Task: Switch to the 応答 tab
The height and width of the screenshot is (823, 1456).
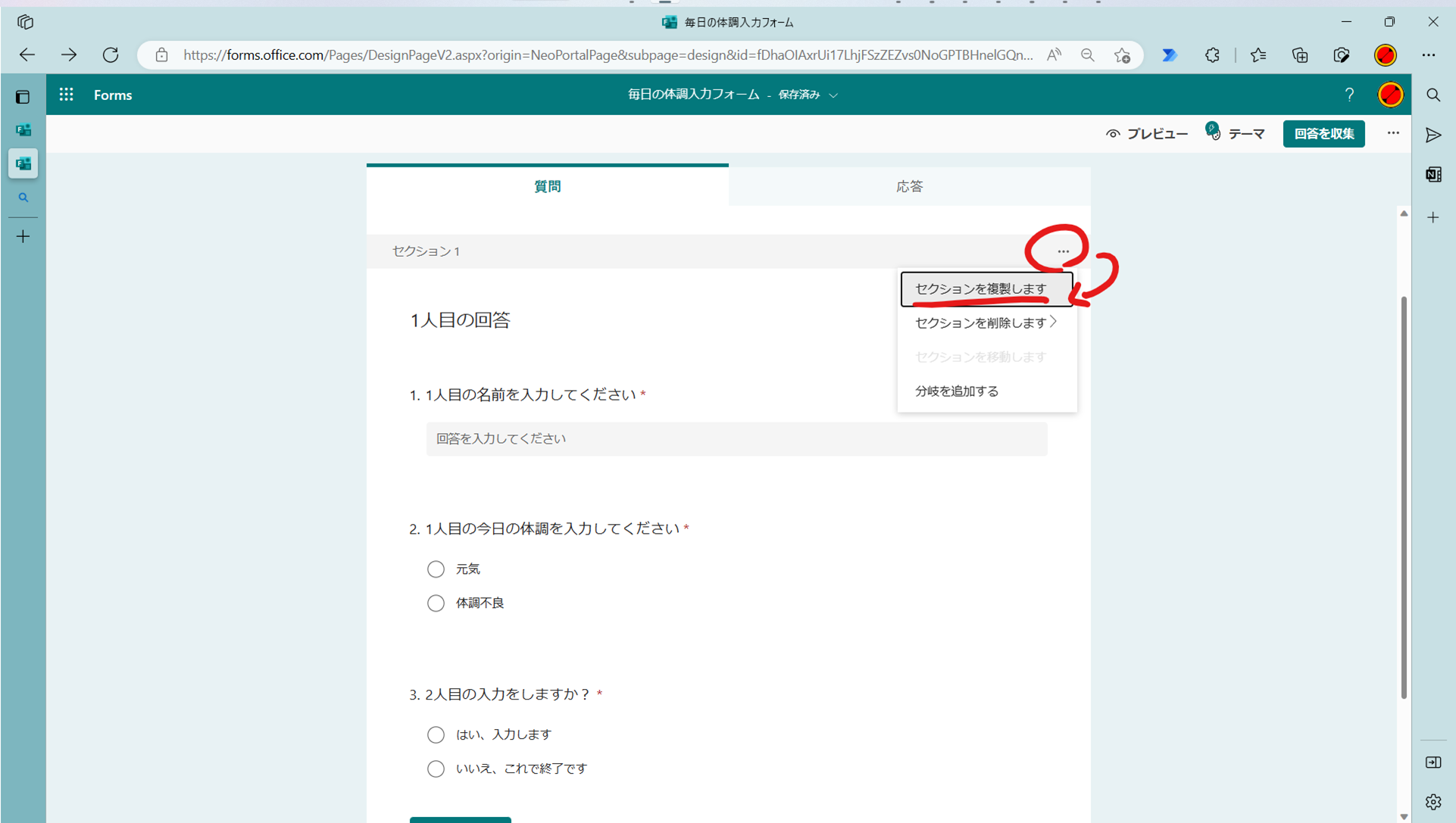Action: 909,186
